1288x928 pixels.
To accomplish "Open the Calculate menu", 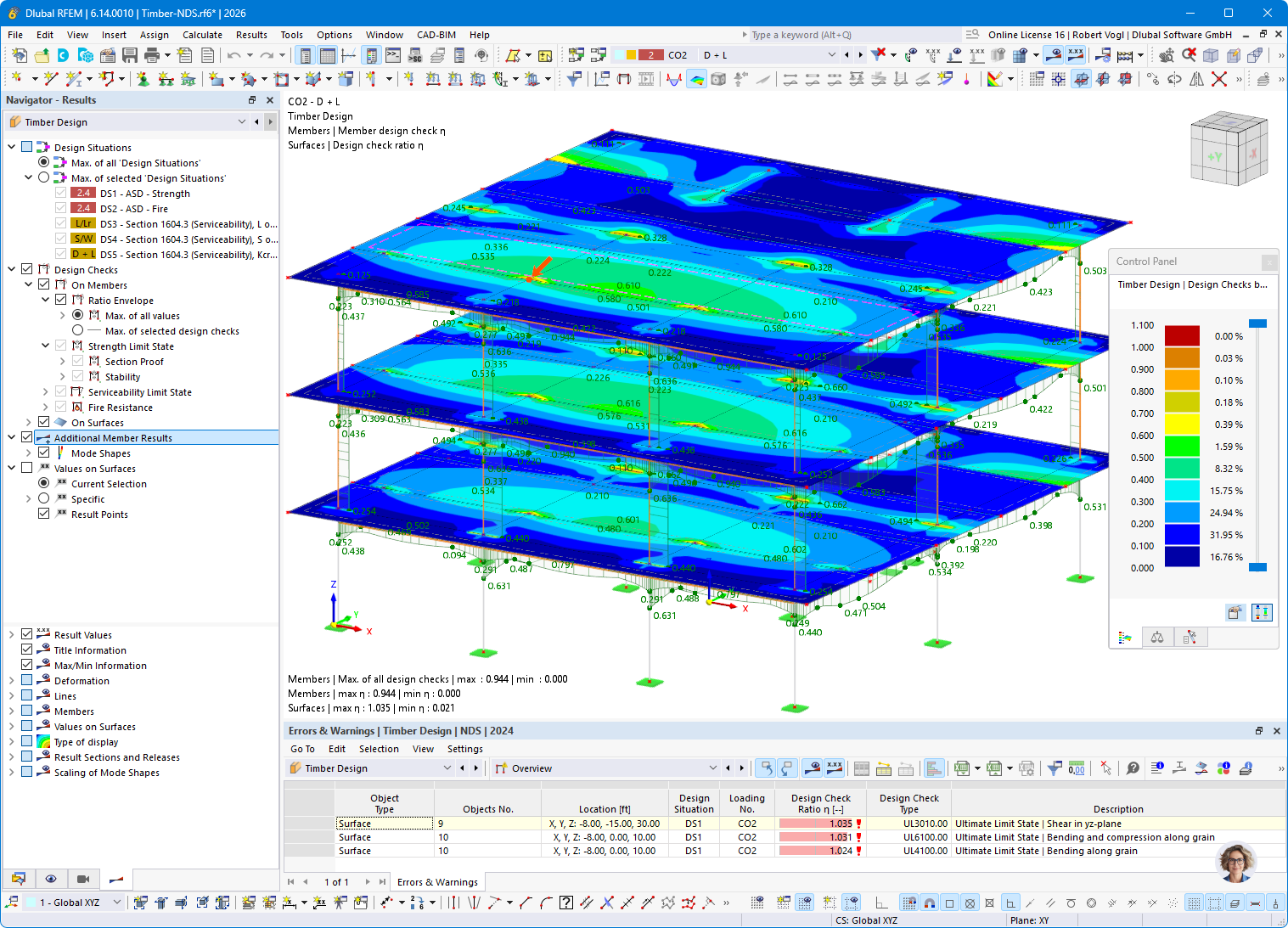I will [x=202, y=35].
